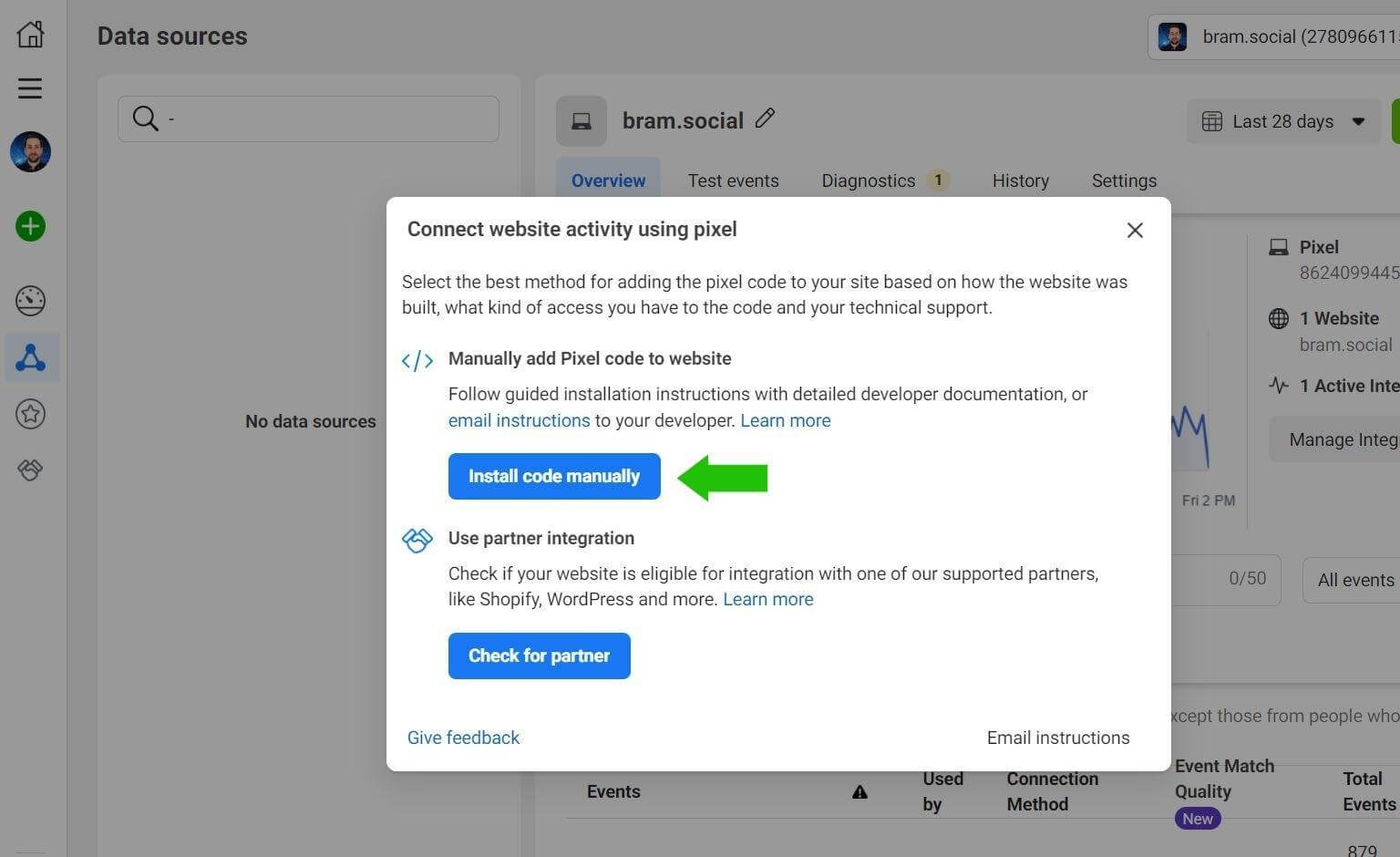This screenshot has height=857, width=1400.
Task: Click the profile avatar in sidebar
Action: tap(30, 152)
